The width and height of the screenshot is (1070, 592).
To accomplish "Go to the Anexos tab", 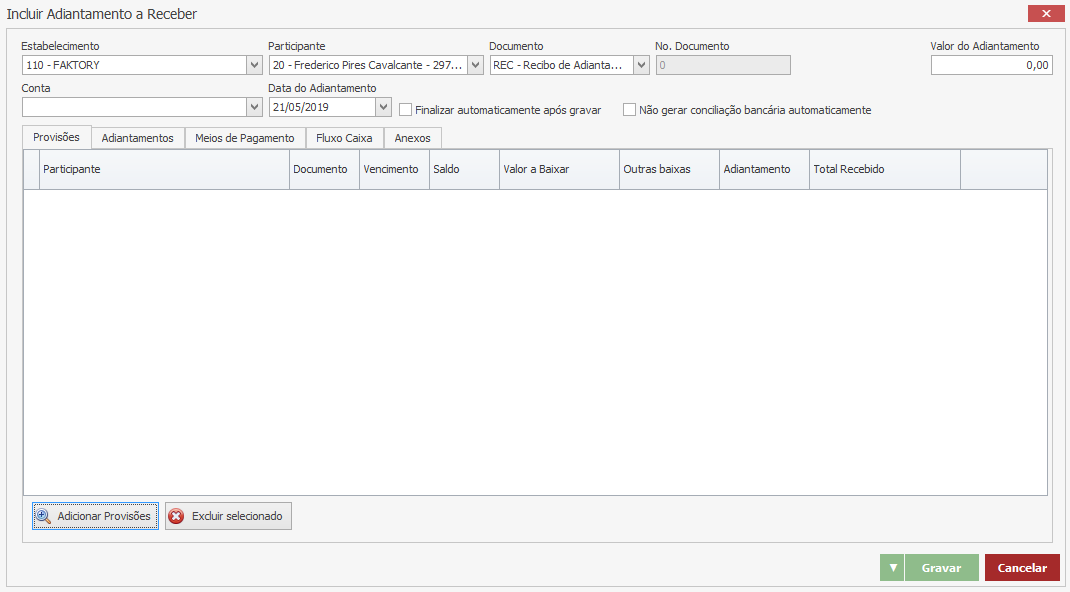I will click(412, 138).
